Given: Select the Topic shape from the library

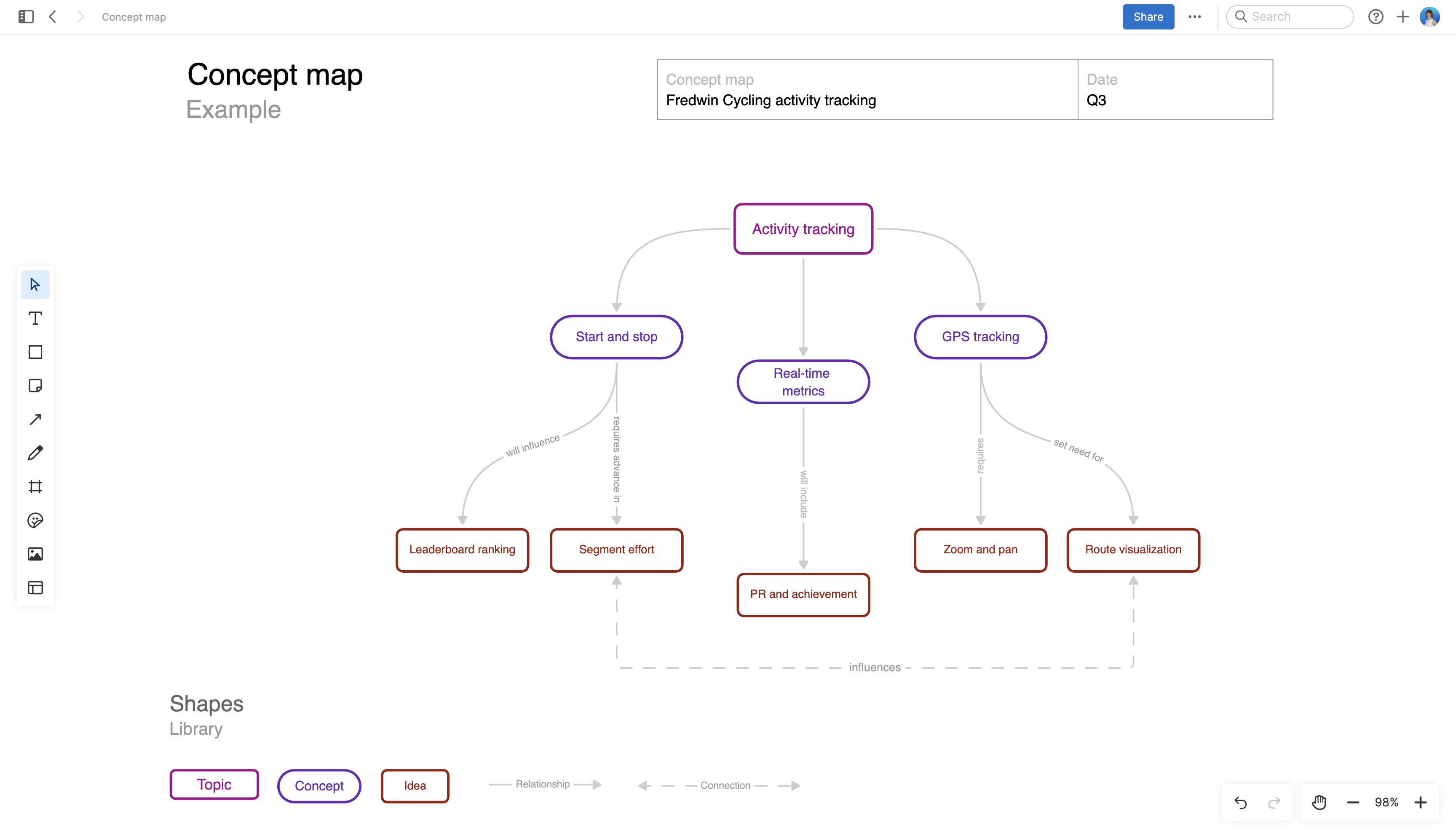Looking at the screenshot, I should click(214, 785).
